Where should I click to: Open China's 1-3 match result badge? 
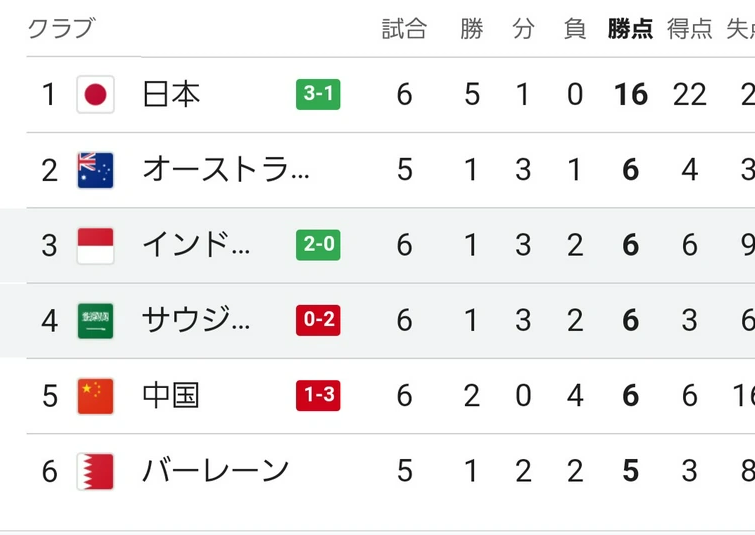point(318,396)
